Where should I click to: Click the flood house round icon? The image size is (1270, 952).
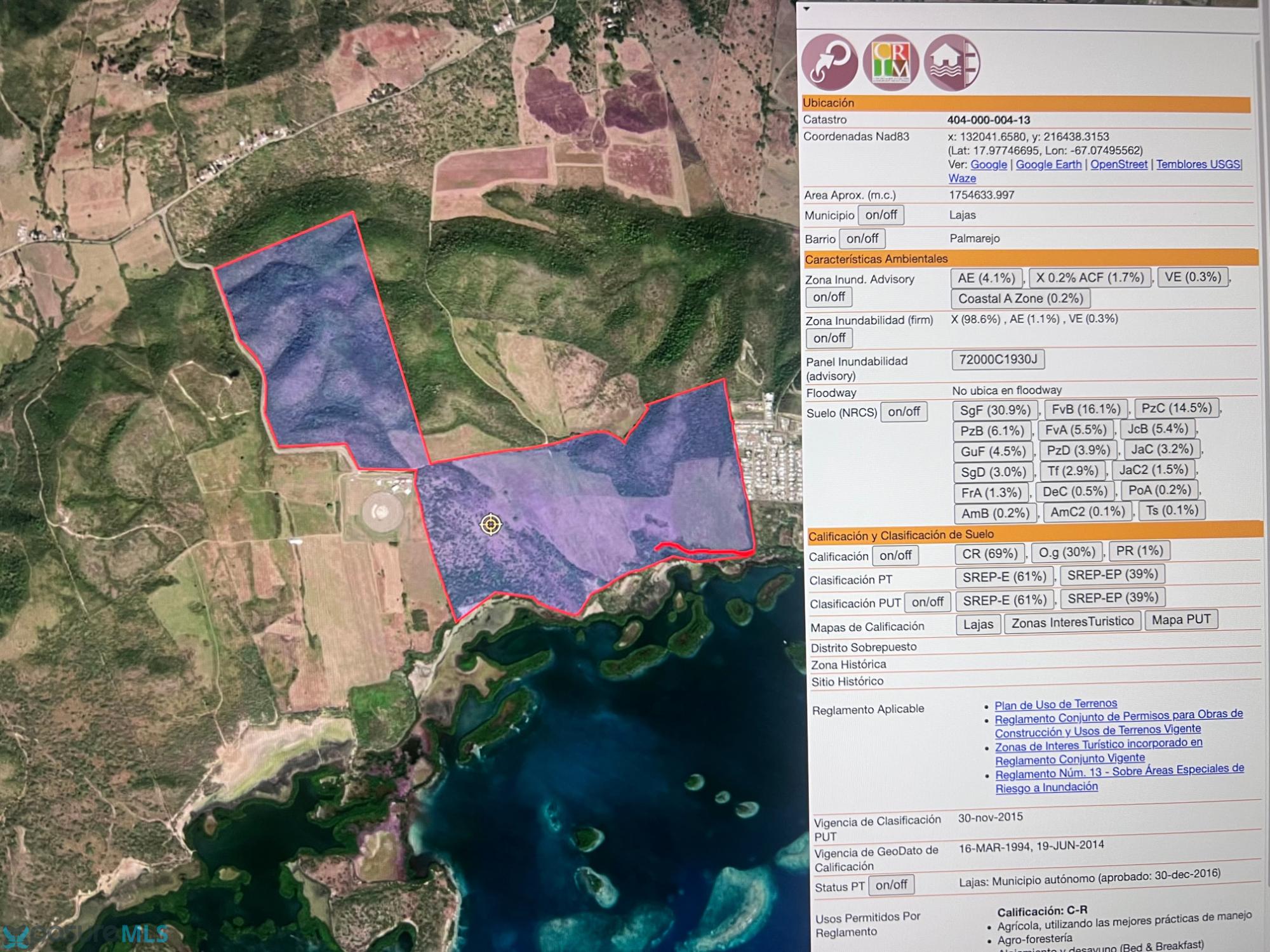951,62
